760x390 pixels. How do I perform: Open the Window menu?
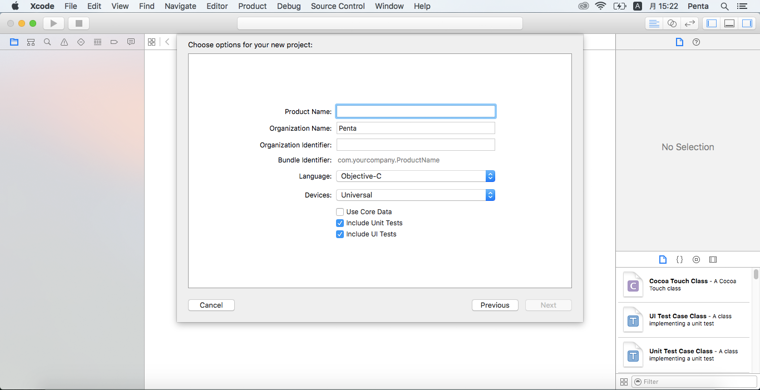(x=390, y=6)
